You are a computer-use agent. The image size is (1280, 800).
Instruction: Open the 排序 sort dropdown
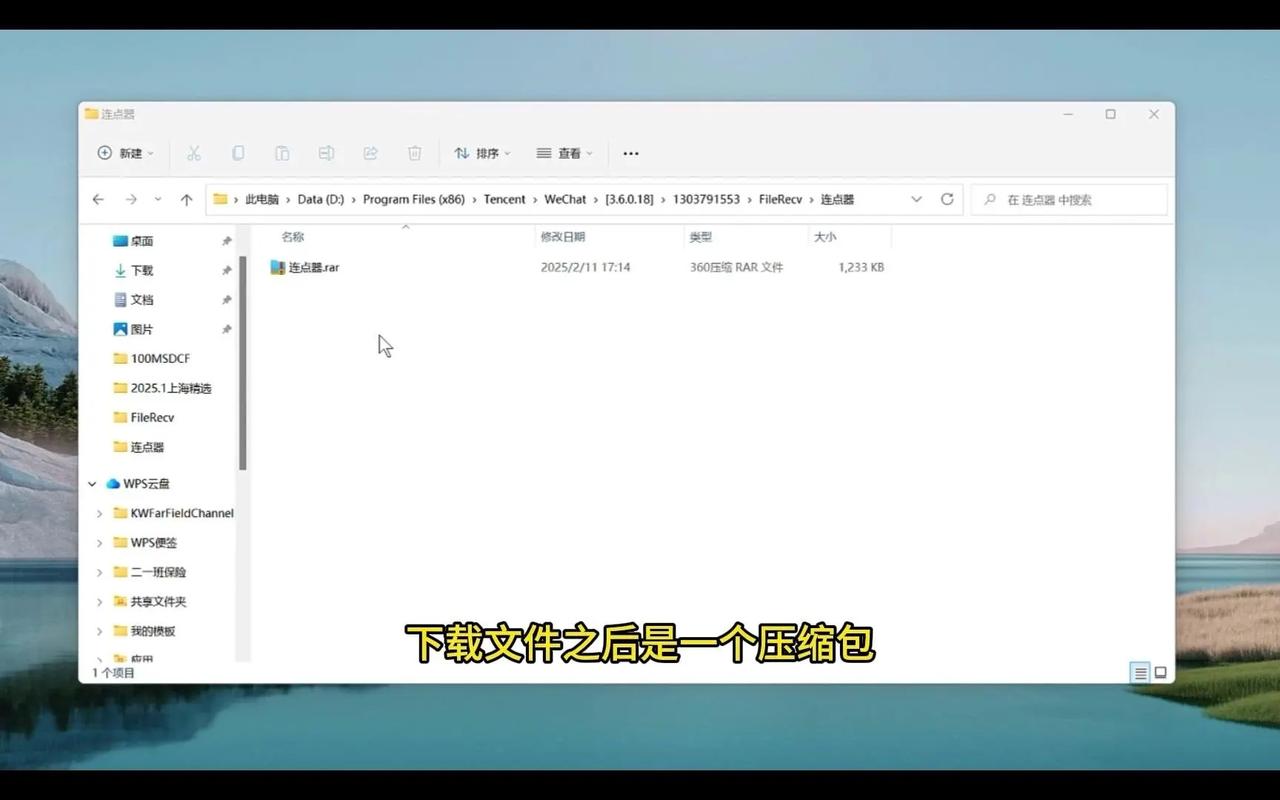click(x=482, y=153)
